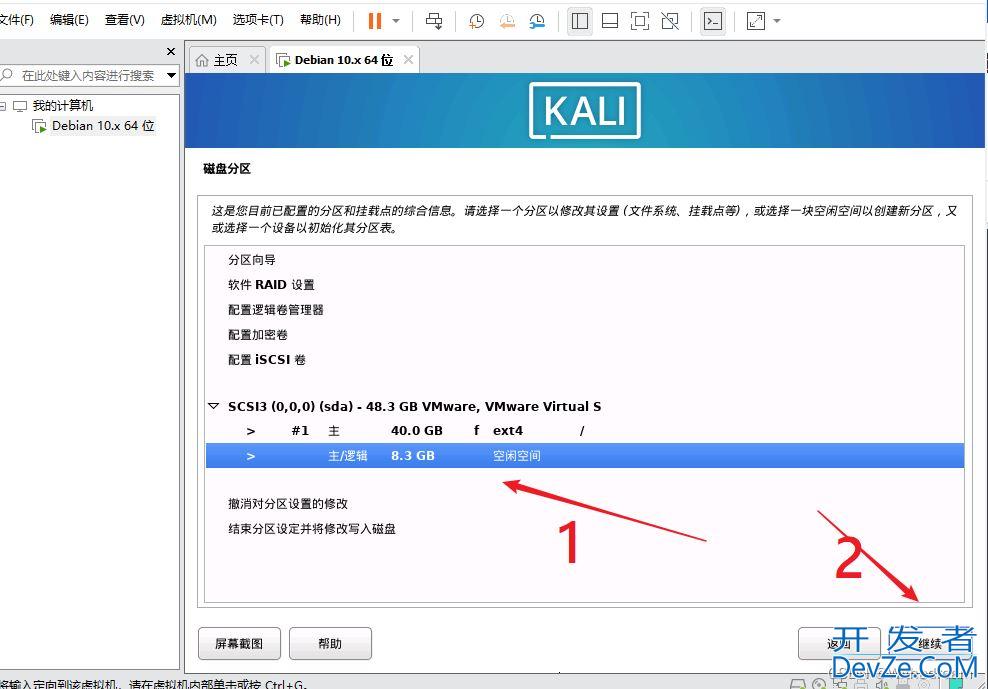Open the 选项卡(T) menu
This screenshot has width=988, height=689.
coord(258,20)
